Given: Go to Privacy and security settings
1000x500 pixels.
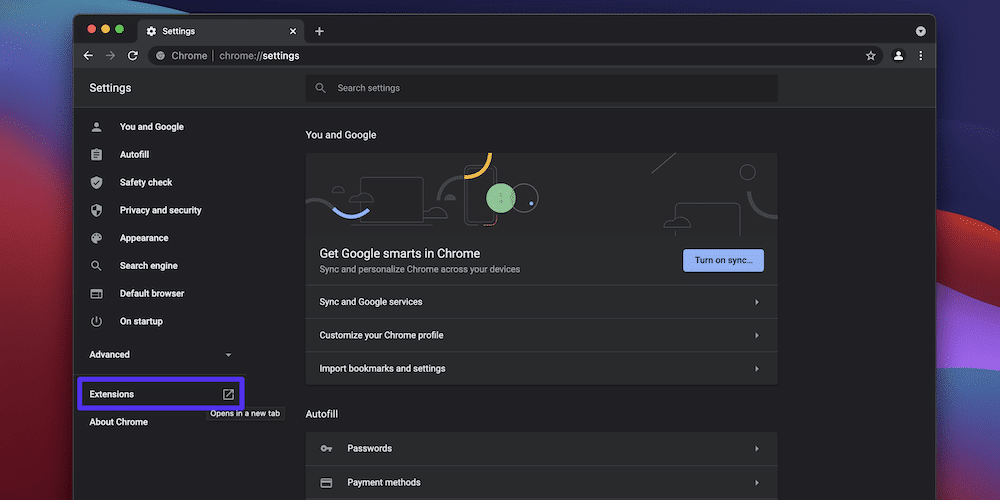Looking at the screenshot, I should tap(161, 210).
